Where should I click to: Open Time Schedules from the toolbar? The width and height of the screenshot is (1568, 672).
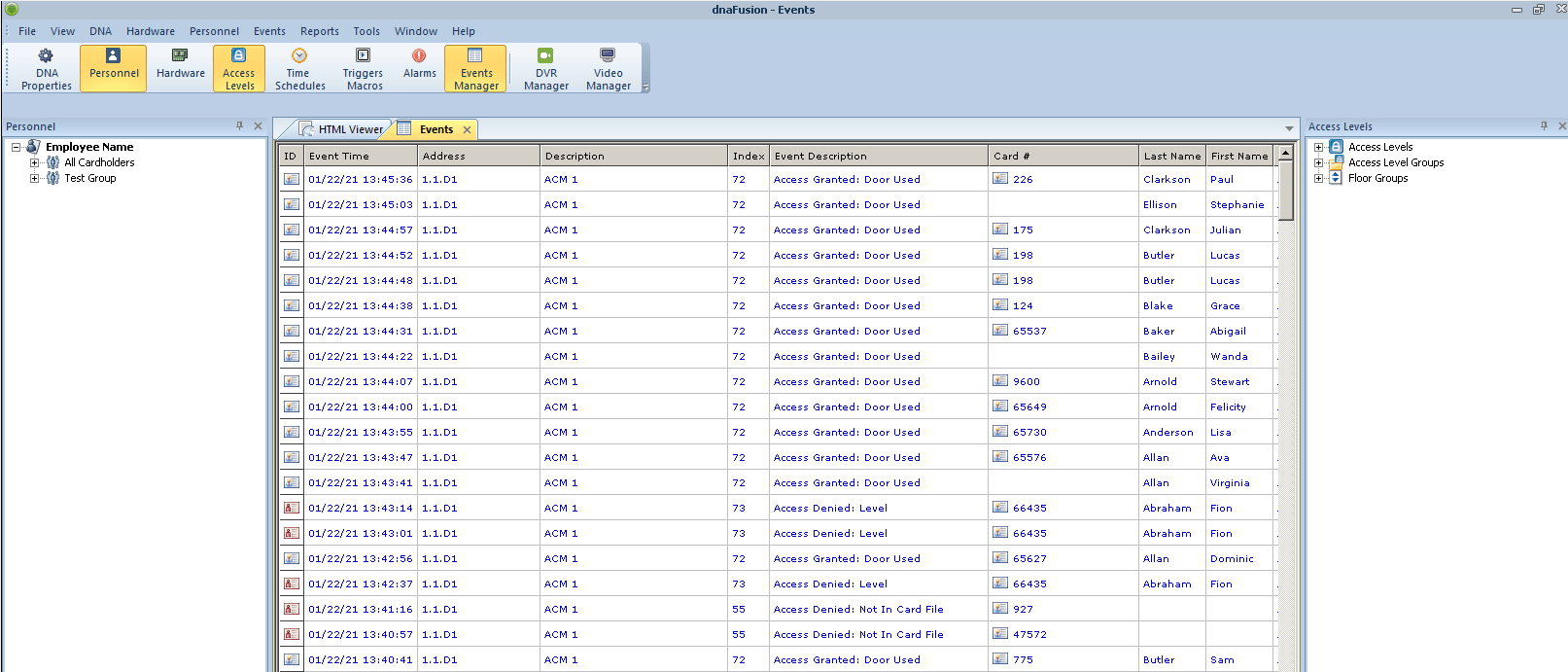tap(299, 68)
